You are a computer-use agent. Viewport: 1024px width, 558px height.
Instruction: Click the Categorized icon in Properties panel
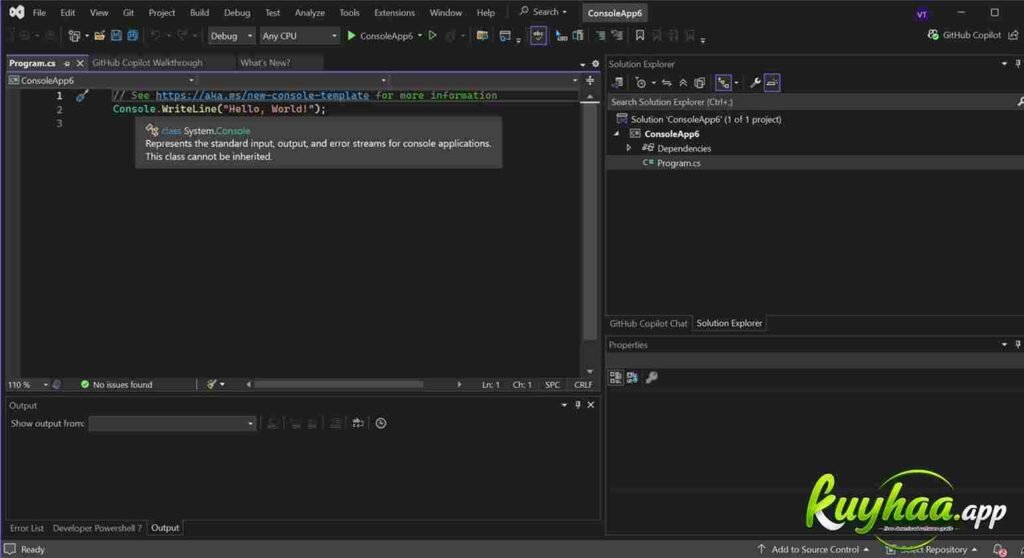(616, 378)
